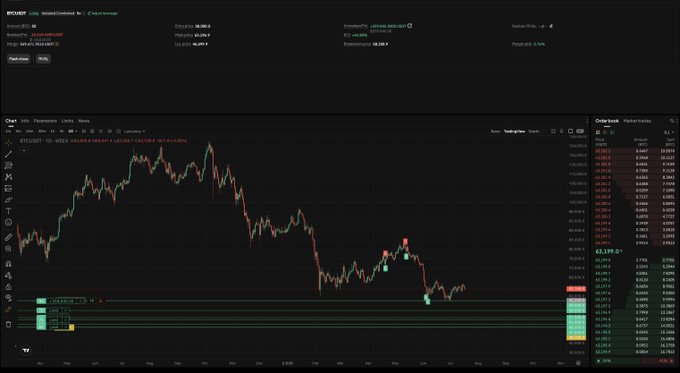This screenshot has height=373, width=680.
Task: Select the pattern drawing tool
Action: 8,177
